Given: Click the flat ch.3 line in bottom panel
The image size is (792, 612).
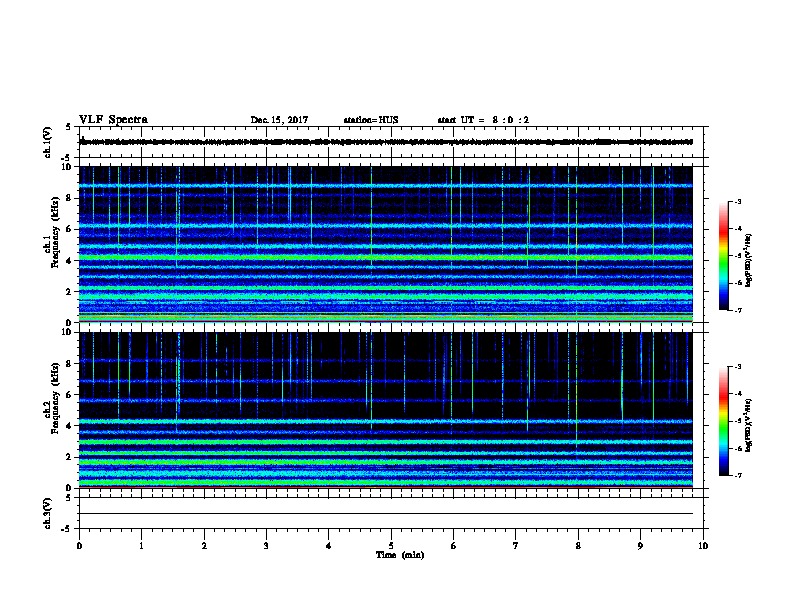Looking at the screenshot, I should [x=386, y=514].
